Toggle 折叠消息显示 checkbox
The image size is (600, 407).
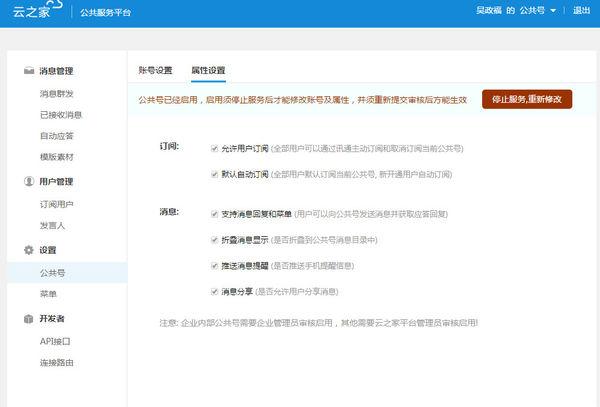point(214,240)
